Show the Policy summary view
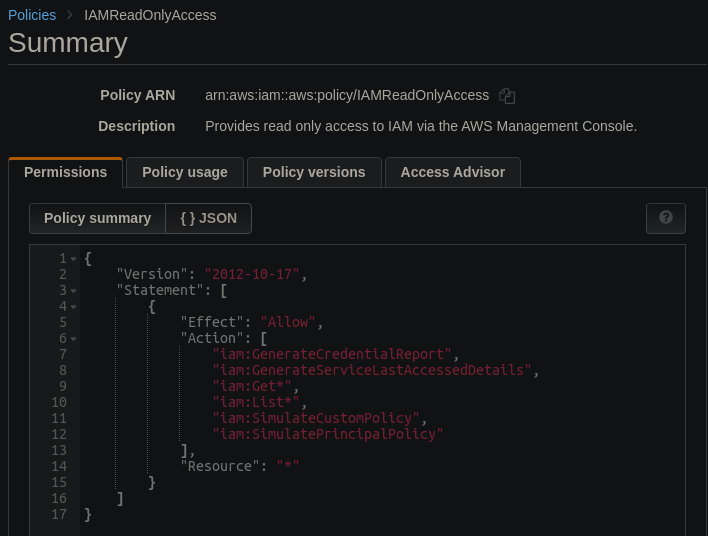Screen dimensions: 708x536 pyautogui.click(x=98, y=218)
